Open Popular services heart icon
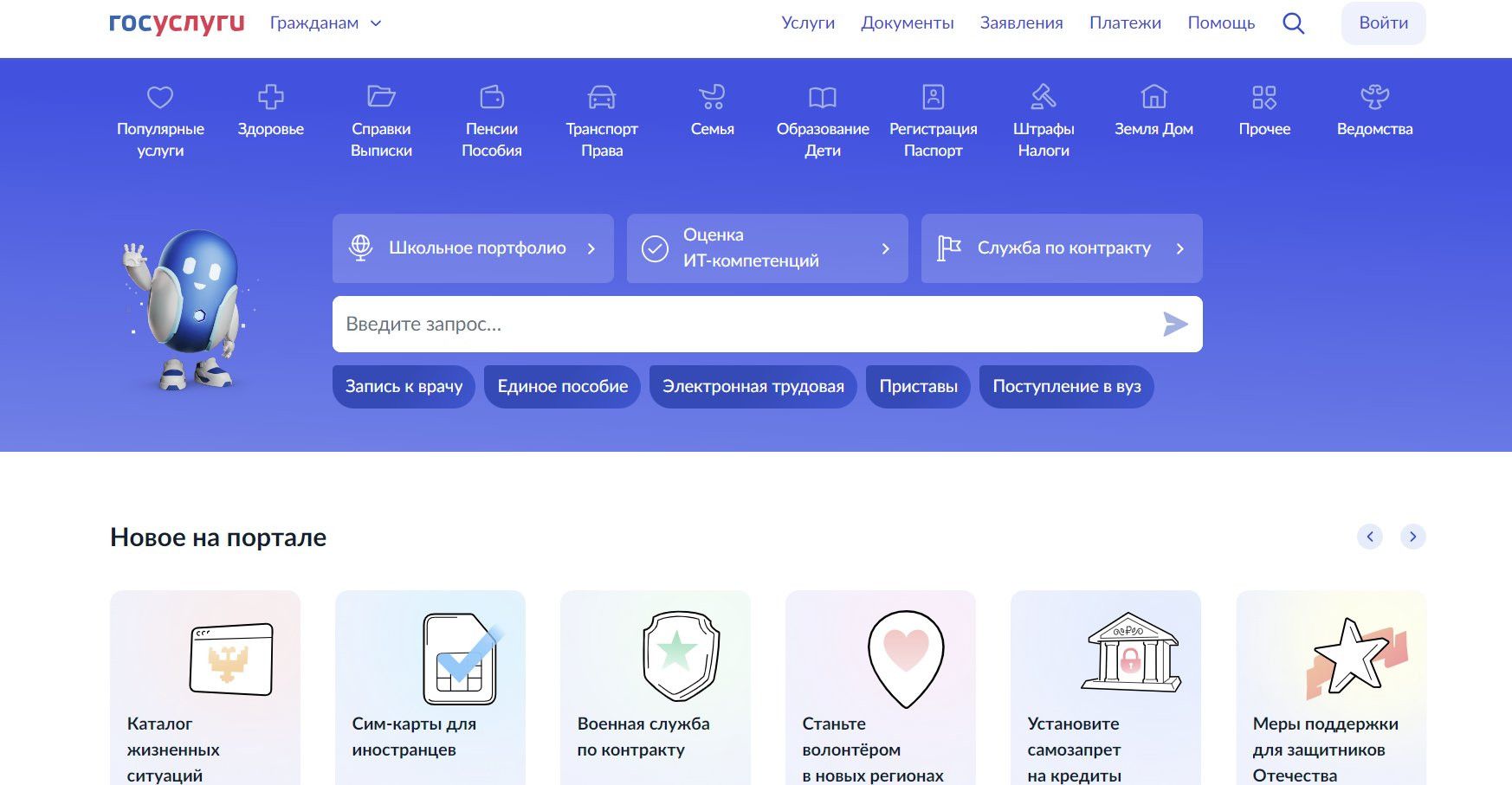 [160, 97]
